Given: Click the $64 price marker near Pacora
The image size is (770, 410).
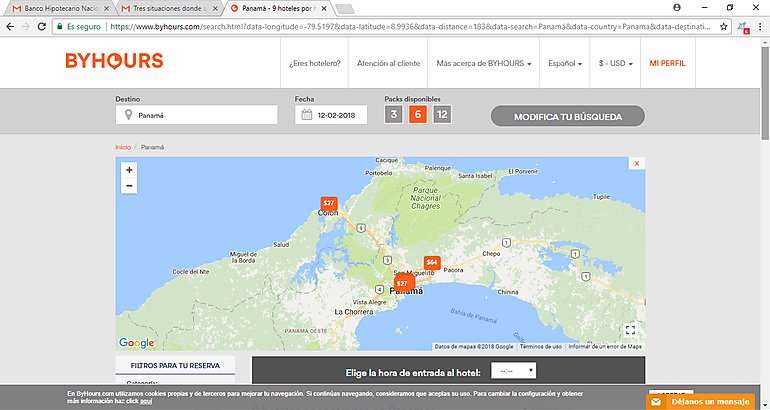Looking at the screenshot, I should (432, 262).
